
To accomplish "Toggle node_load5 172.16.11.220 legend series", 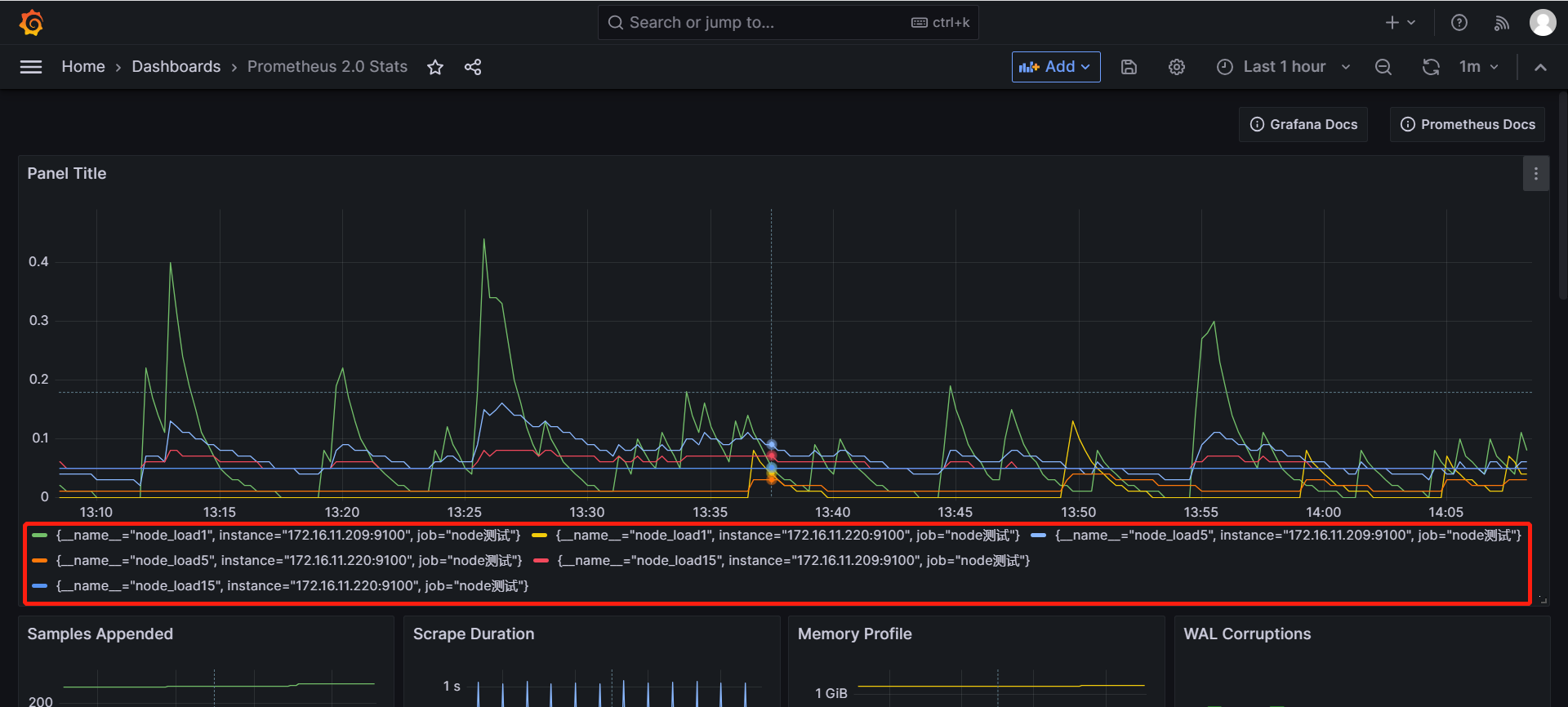I will tap(288, 561).
